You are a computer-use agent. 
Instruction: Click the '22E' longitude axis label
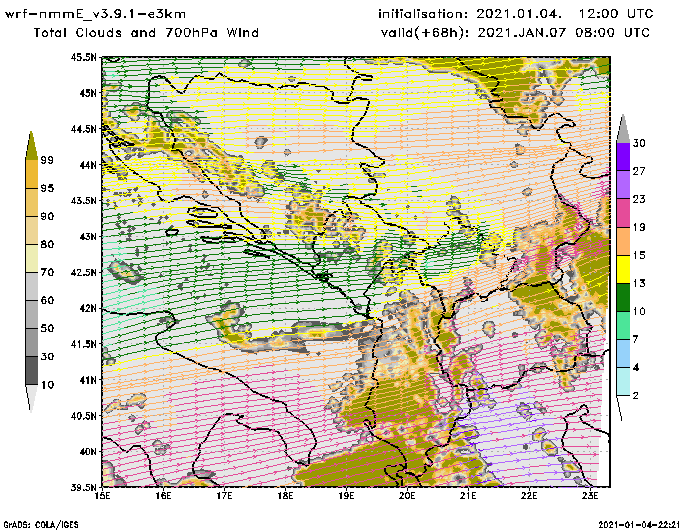click(x=529, y=496)
